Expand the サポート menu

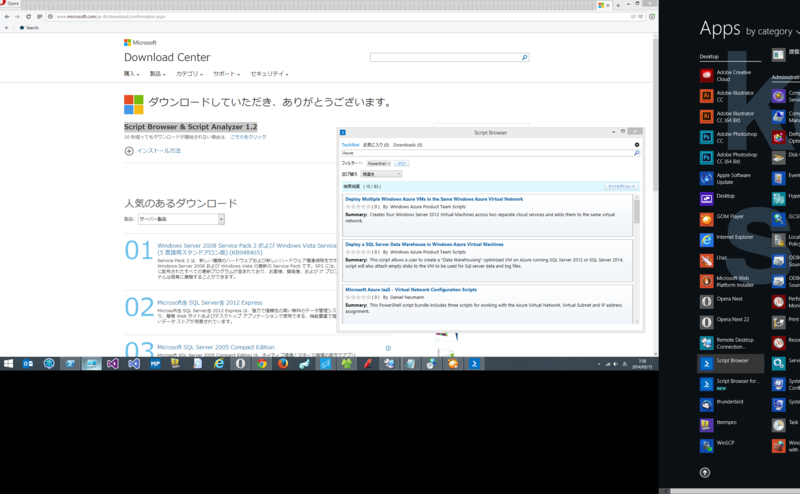click(227, 74)
